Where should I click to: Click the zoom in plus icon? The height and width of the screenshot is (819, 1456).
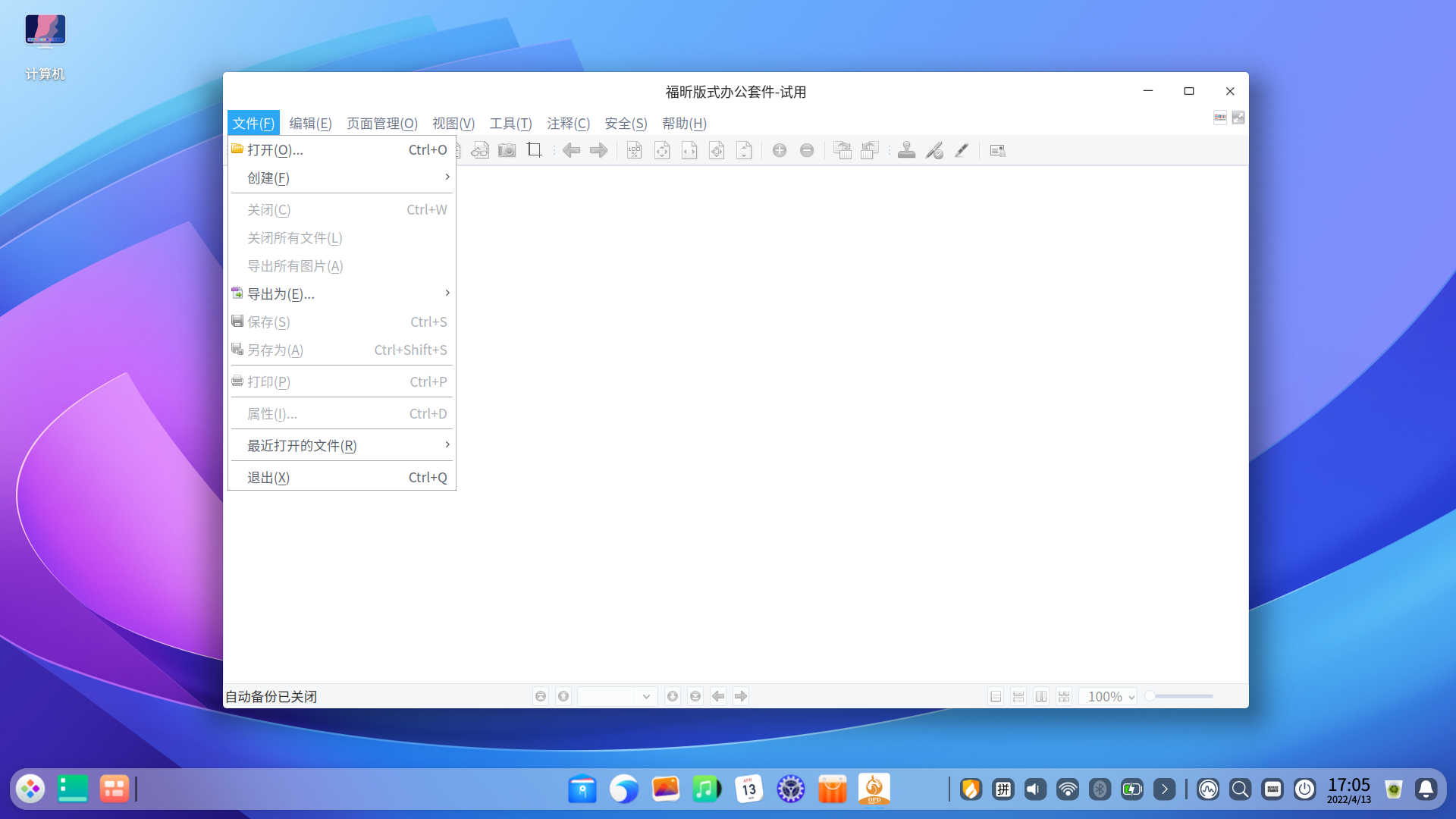pyautogui.click(x=779, y=150)
